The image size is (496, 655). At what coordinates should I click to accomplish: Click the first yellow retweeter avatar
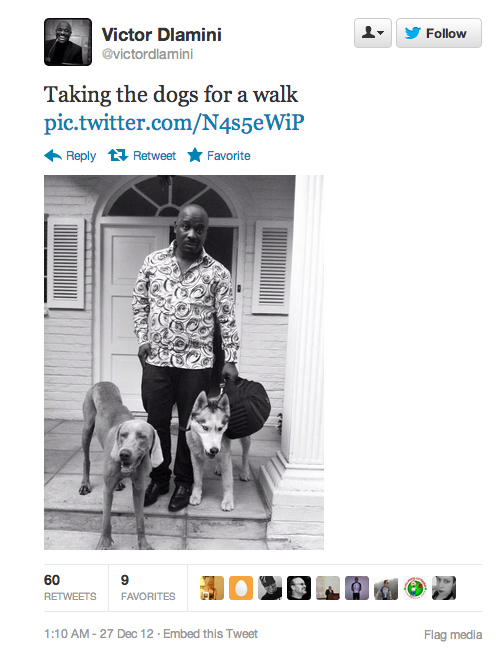(x=212, y=588)
